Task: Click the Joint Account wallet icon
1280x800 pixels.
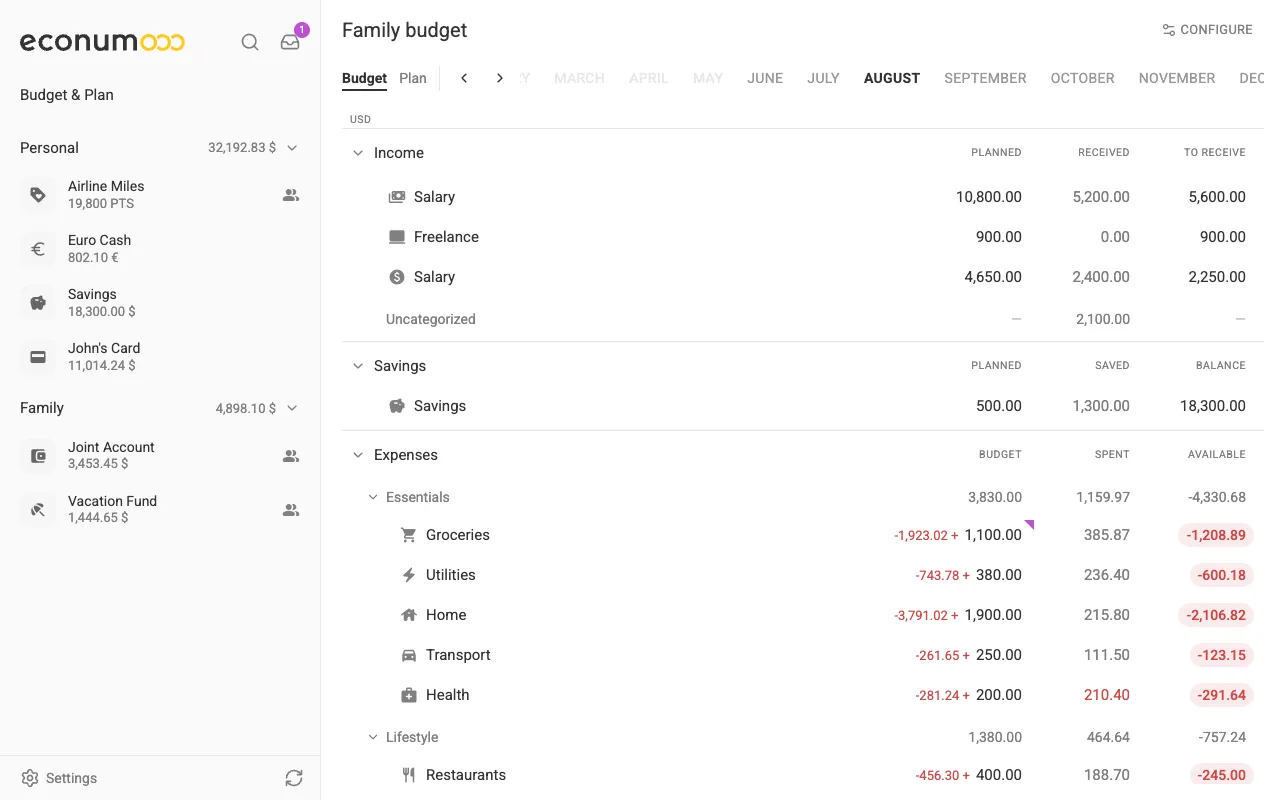Action: click(38, 456)
